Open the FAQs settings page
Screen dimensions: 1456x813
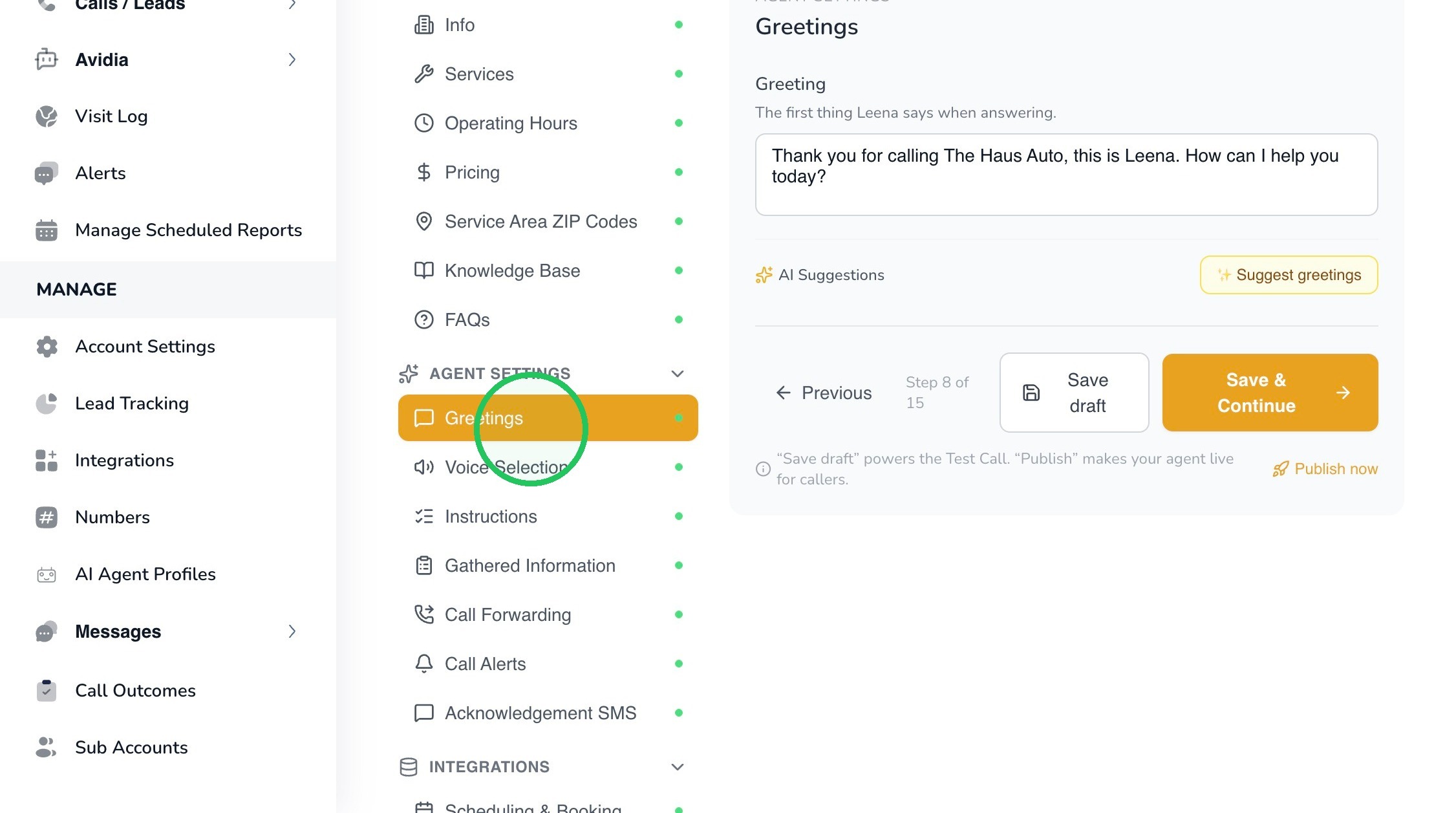pos(548,320)
